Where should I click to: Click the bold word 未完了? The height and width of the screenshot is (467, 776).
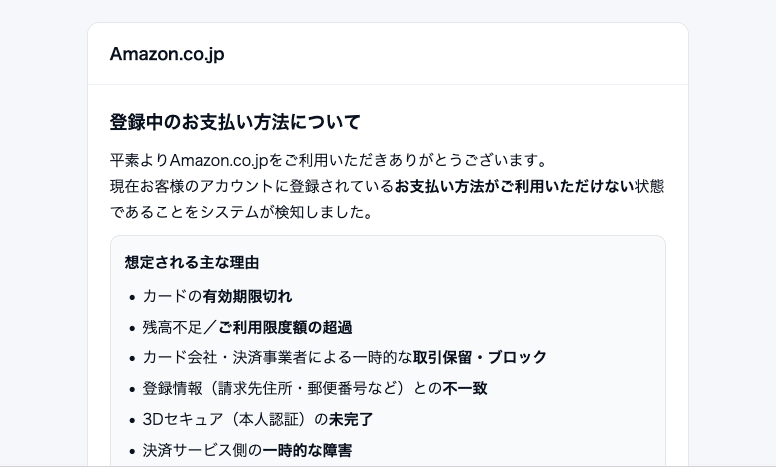click(x=352, y=419)
